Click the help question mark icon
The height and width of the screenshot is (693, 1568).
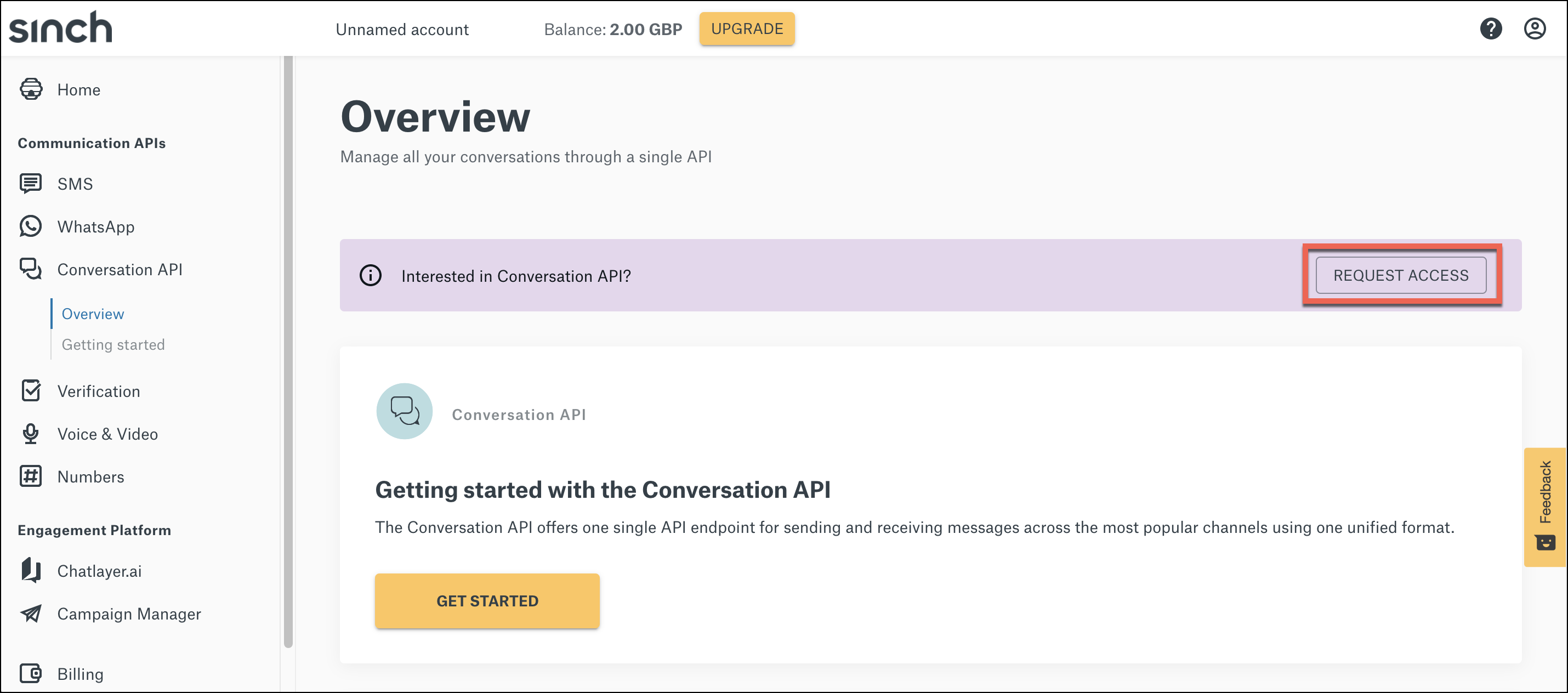(x=1491, y=28)
